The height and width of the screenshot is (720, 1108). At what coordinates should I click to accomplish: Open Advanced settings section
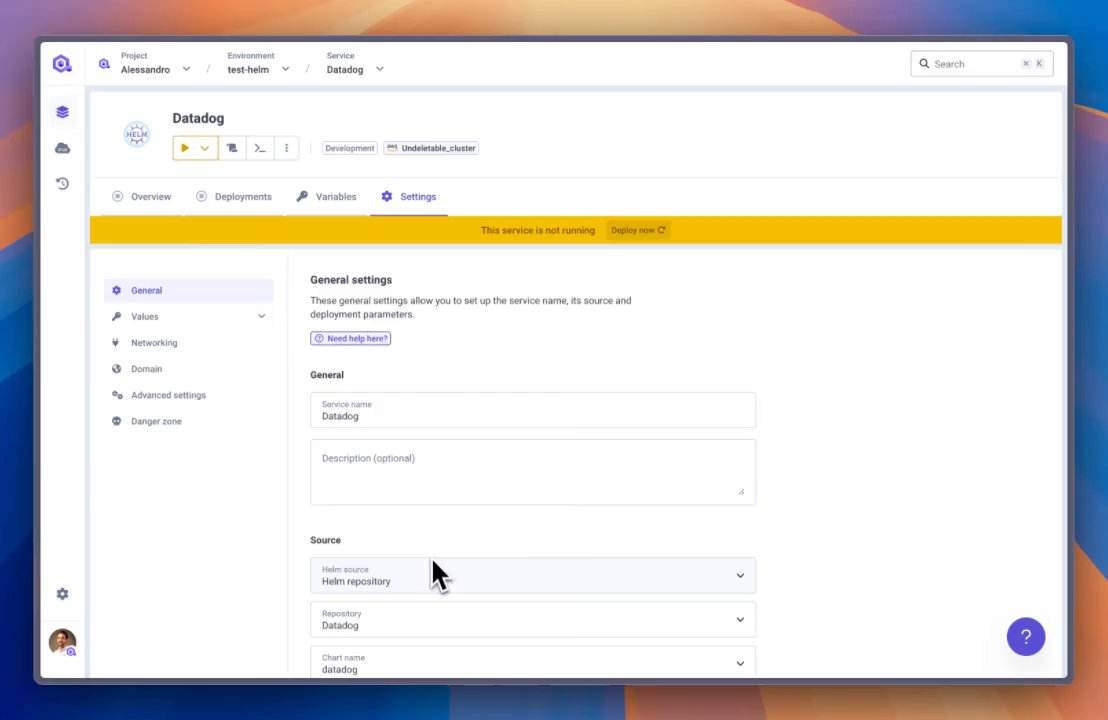189,395
